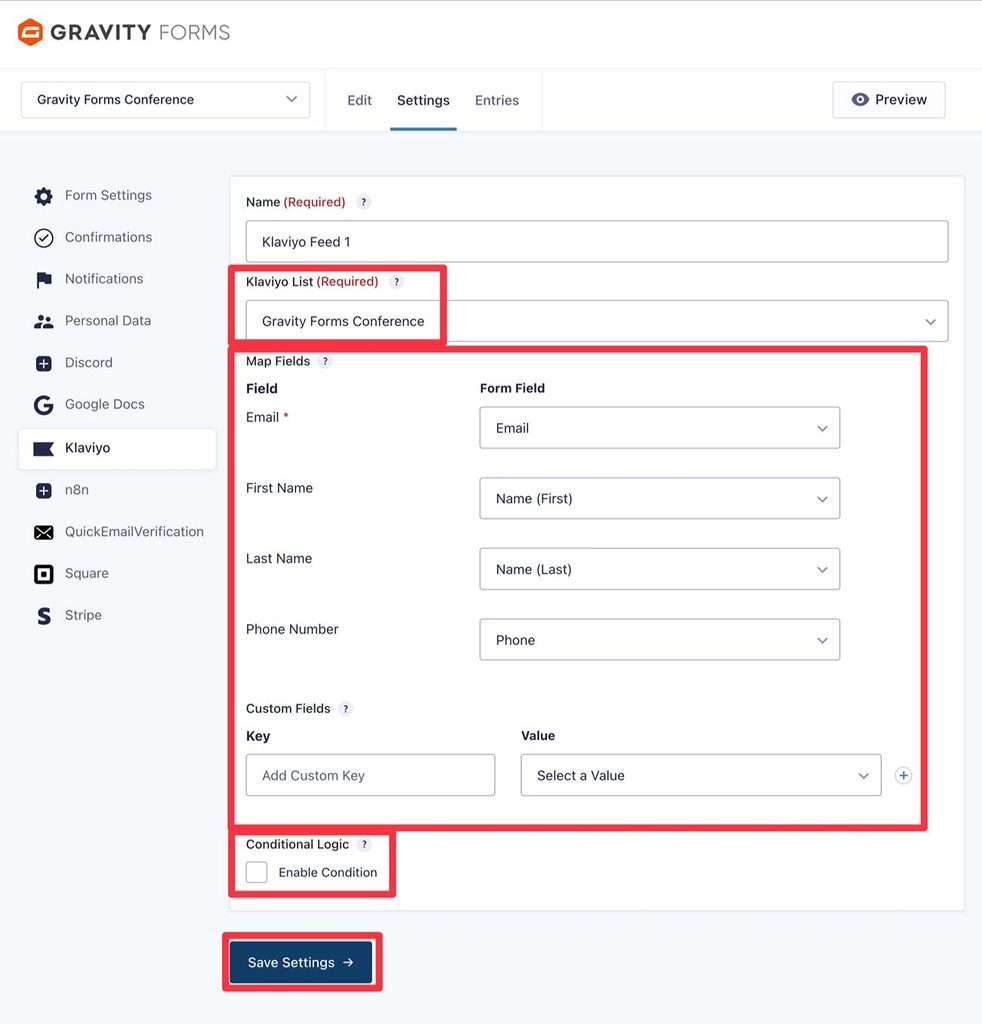Click the eye icon in Preview button

pyautogui.click(x=860, y=99)
